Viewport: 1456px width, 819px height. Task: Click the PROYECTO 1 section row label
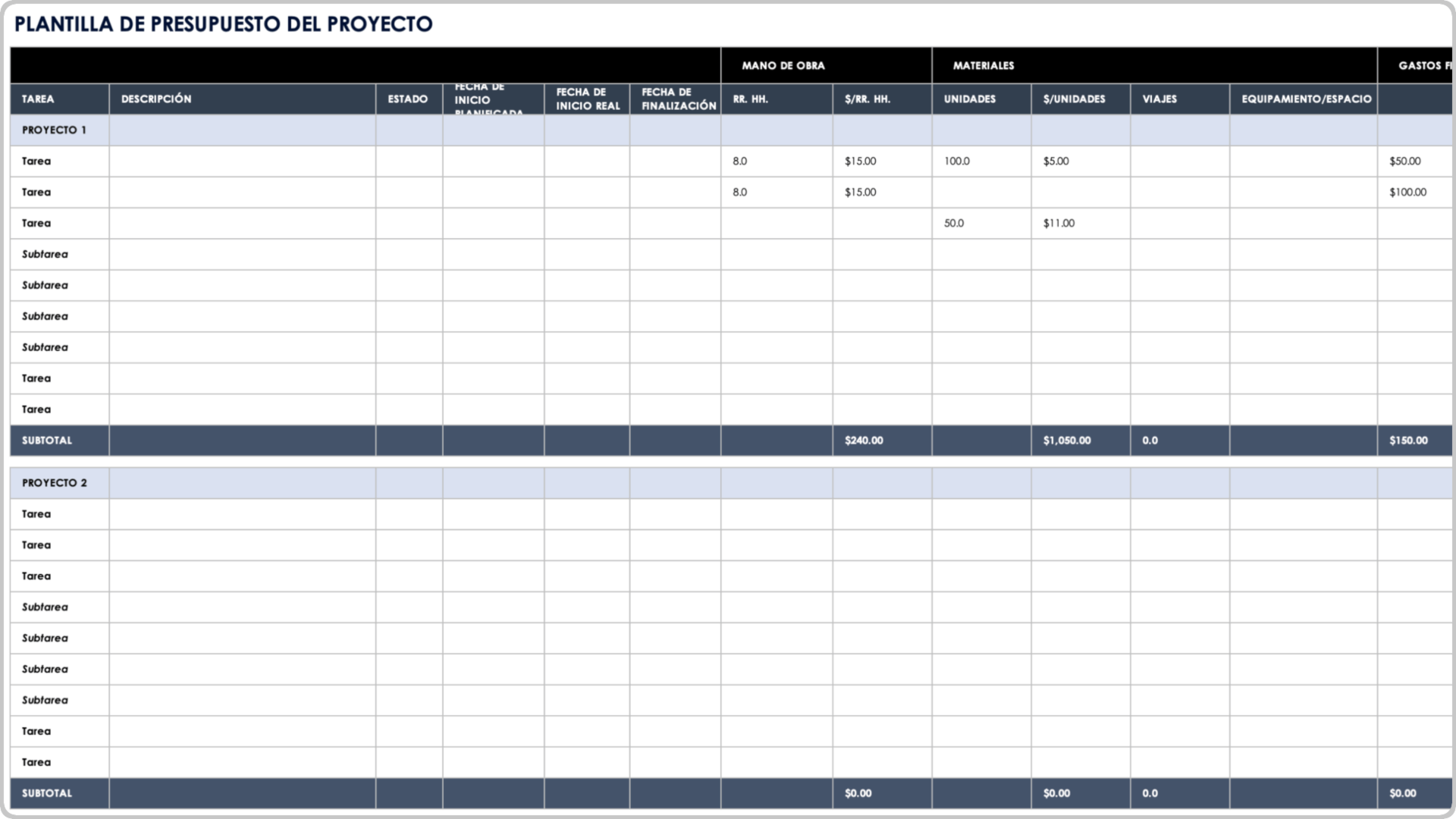(55, 130)
